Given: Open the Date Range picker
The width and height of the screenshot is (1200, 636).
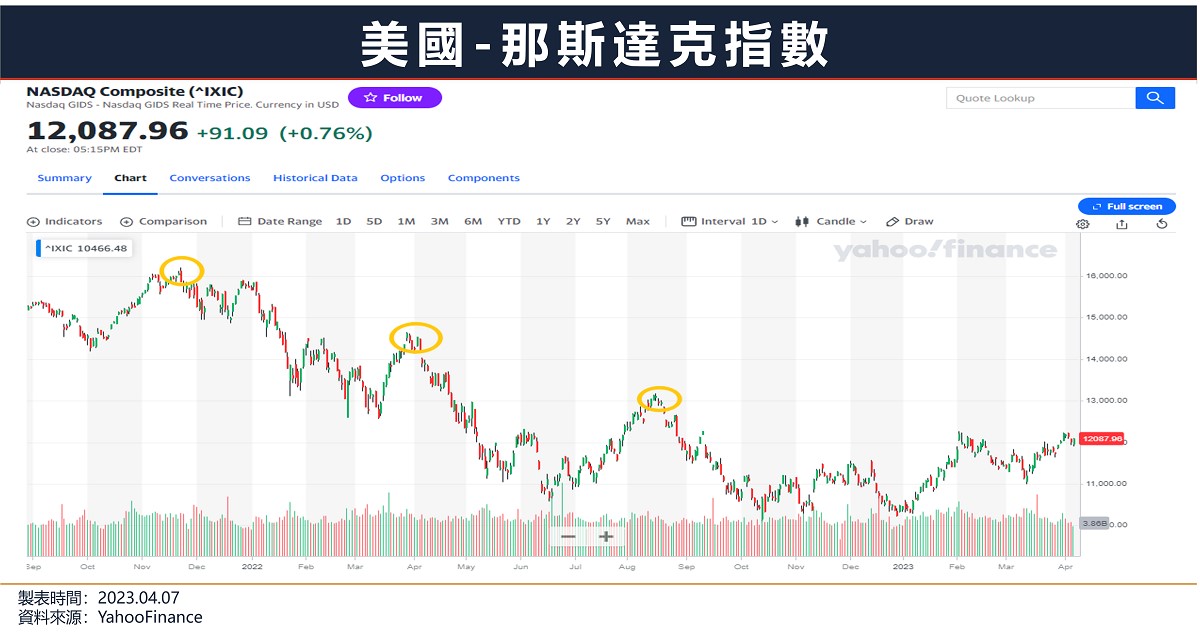Looking at the screenshot, I should [x=280, y=222].
